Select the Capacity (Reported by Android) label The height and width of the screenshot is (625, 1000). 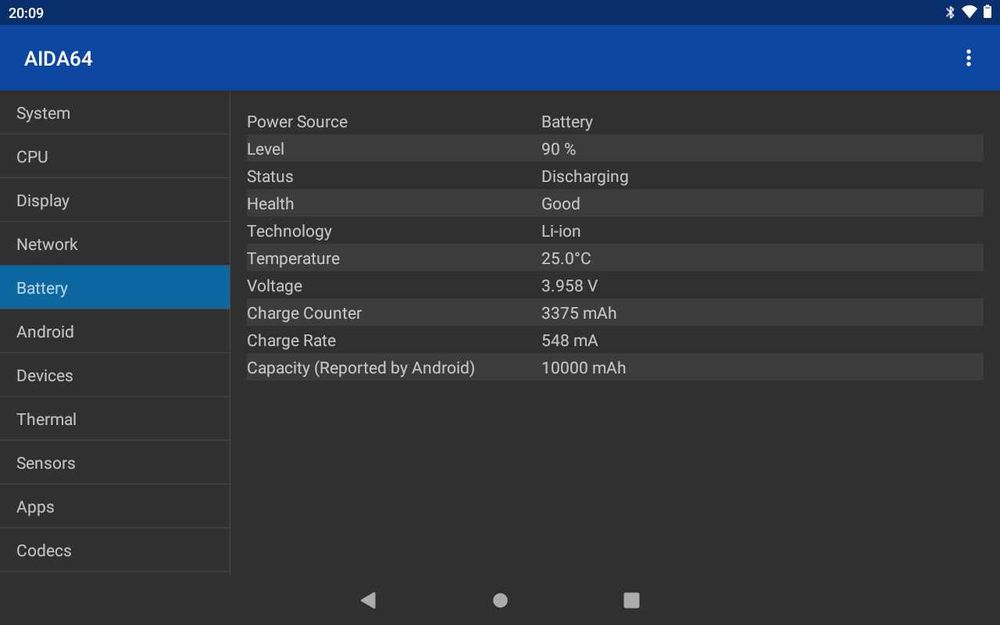[361, 368]
